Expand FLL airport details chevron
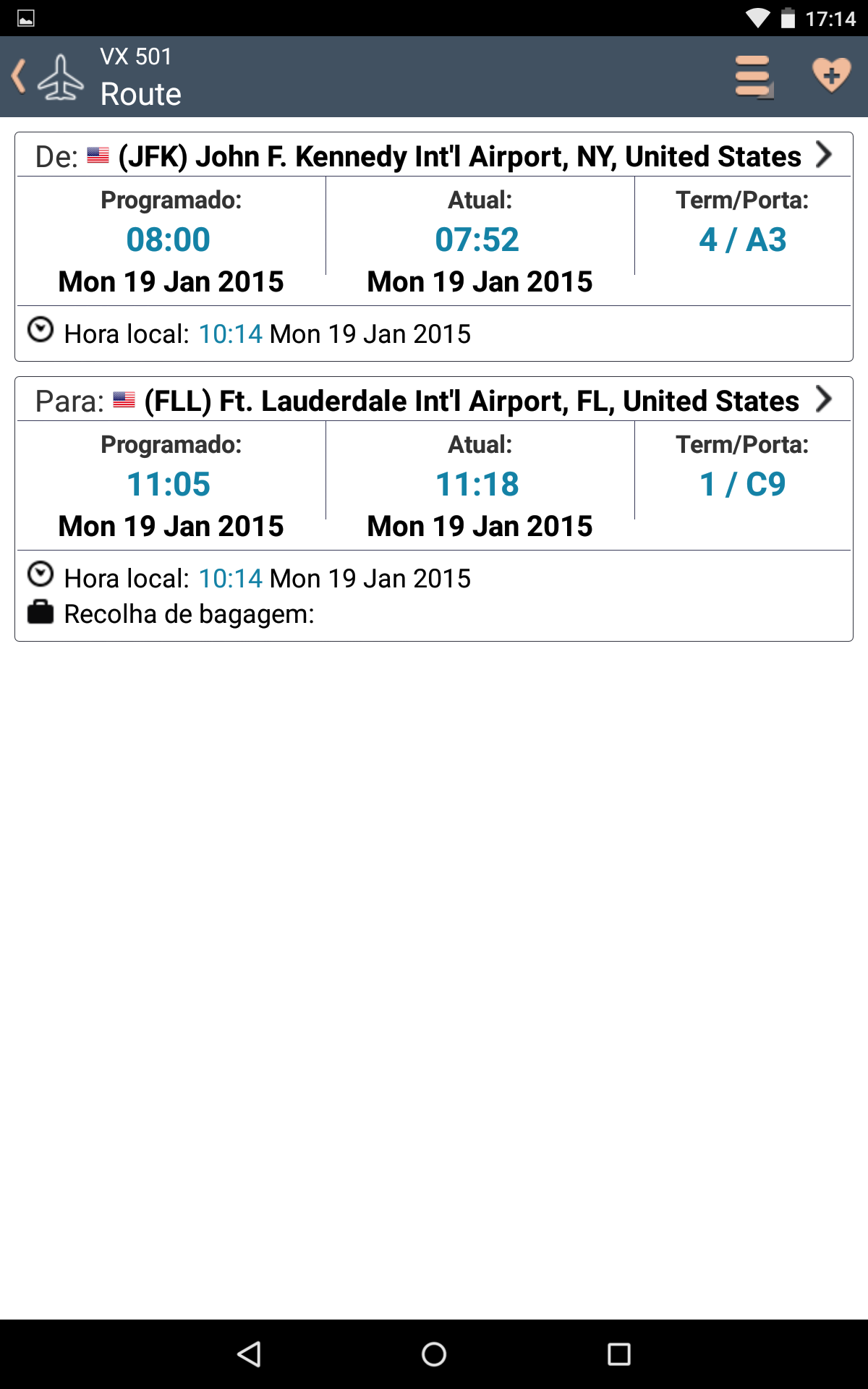The width and height of the screenshot is (868, 1389). 823,399
